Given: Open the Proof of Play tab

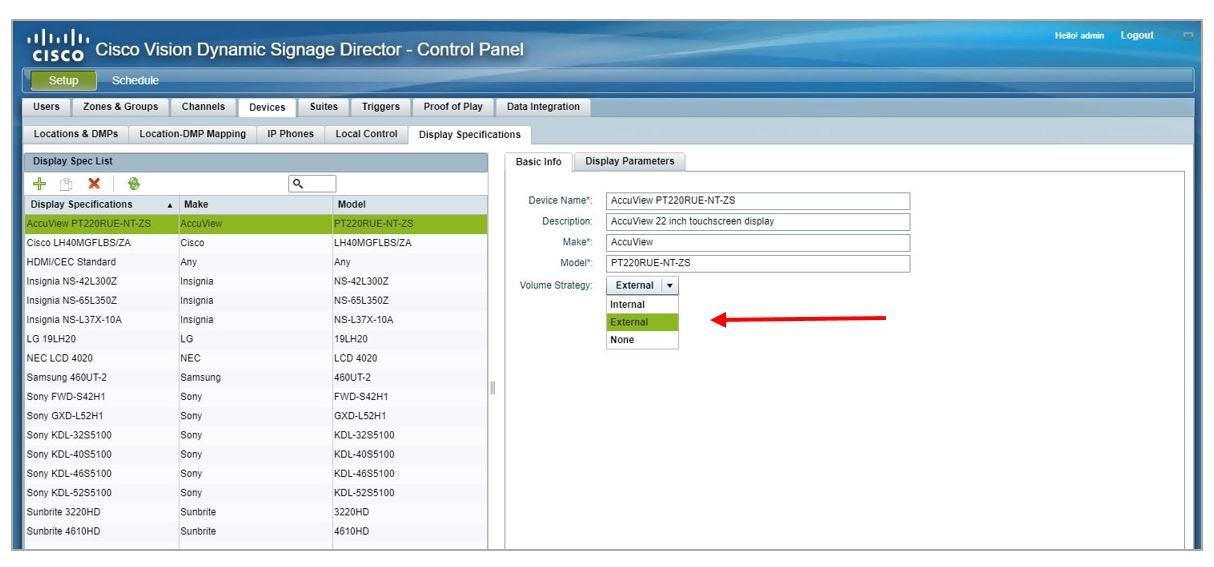Looking at the screenshot, I should pos(453,107).
